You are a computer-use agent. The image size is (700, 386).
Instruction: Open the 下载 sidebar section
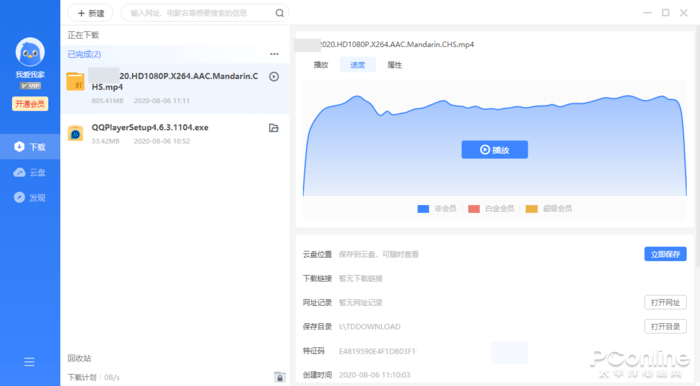tap(30, 147)
